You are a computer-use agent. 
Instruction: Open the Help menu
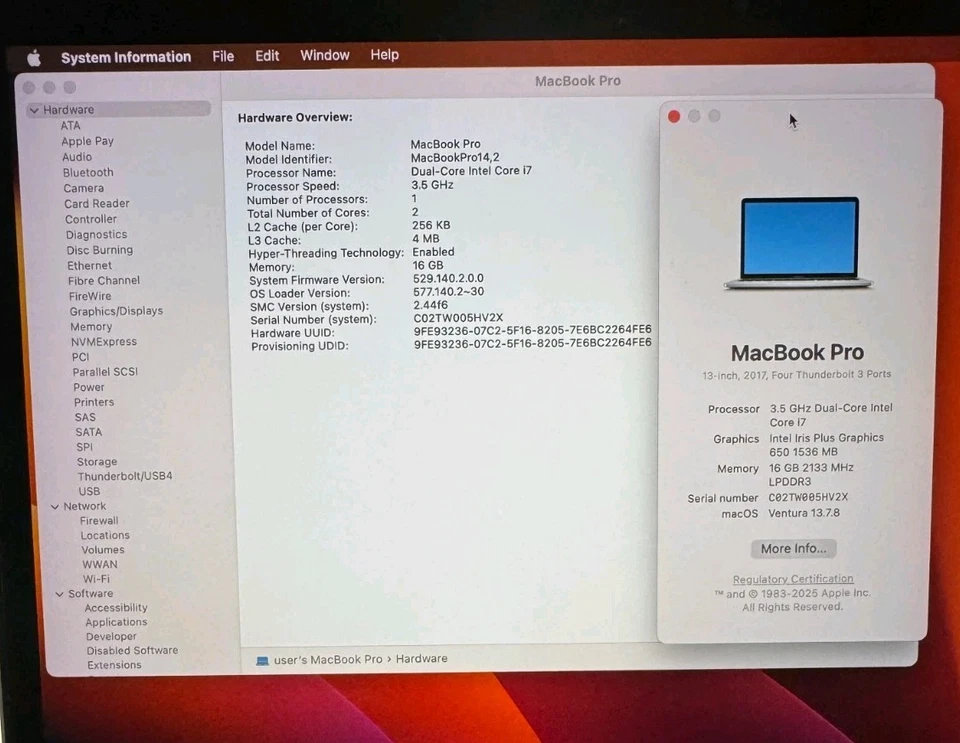(x=384, y=54)
